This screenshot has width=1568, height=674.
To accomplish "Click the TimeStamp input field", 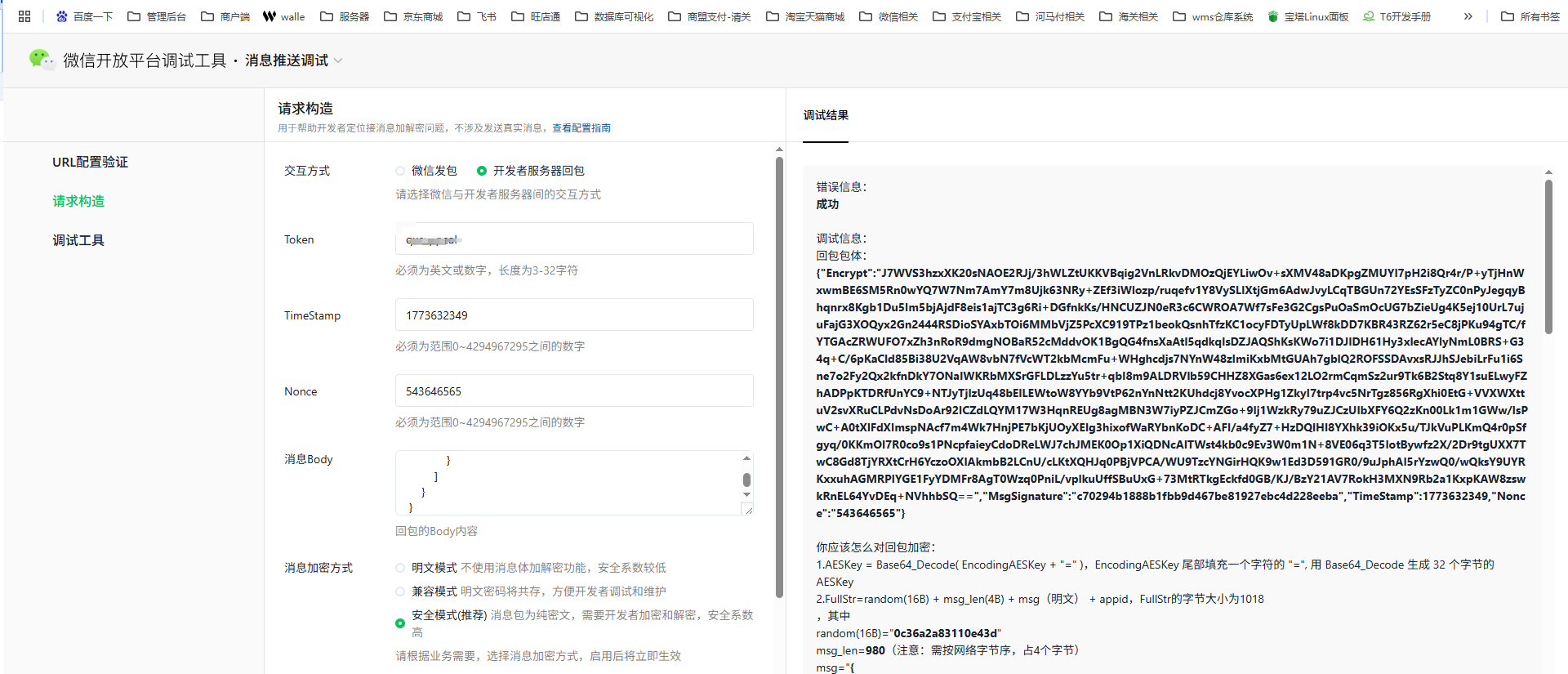I will [574, 315].
